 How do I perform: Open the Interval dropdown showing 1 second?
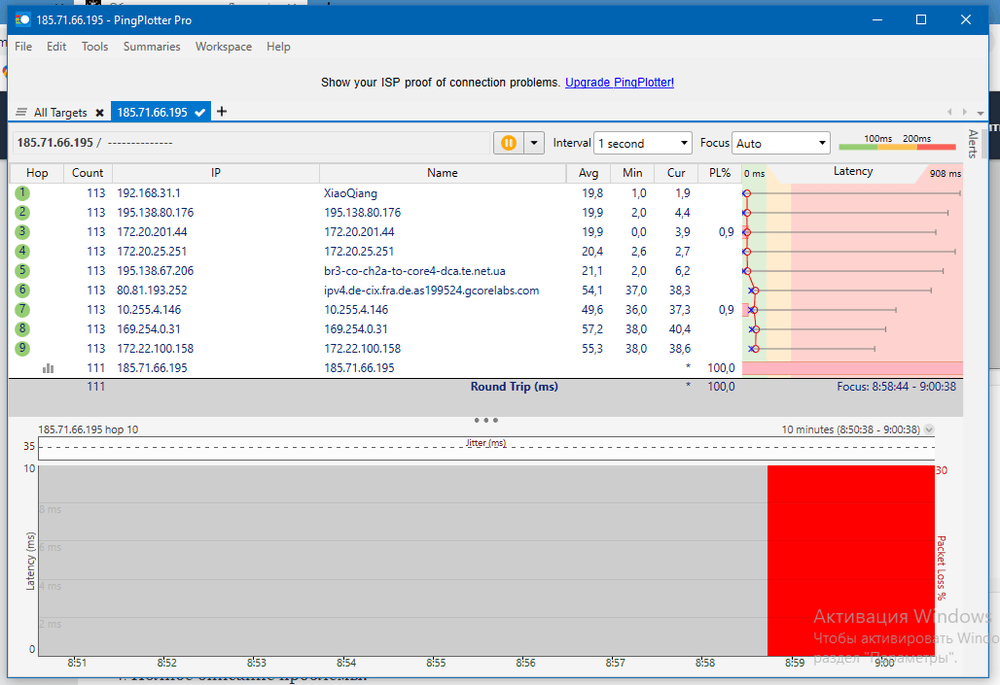[642, 143]
